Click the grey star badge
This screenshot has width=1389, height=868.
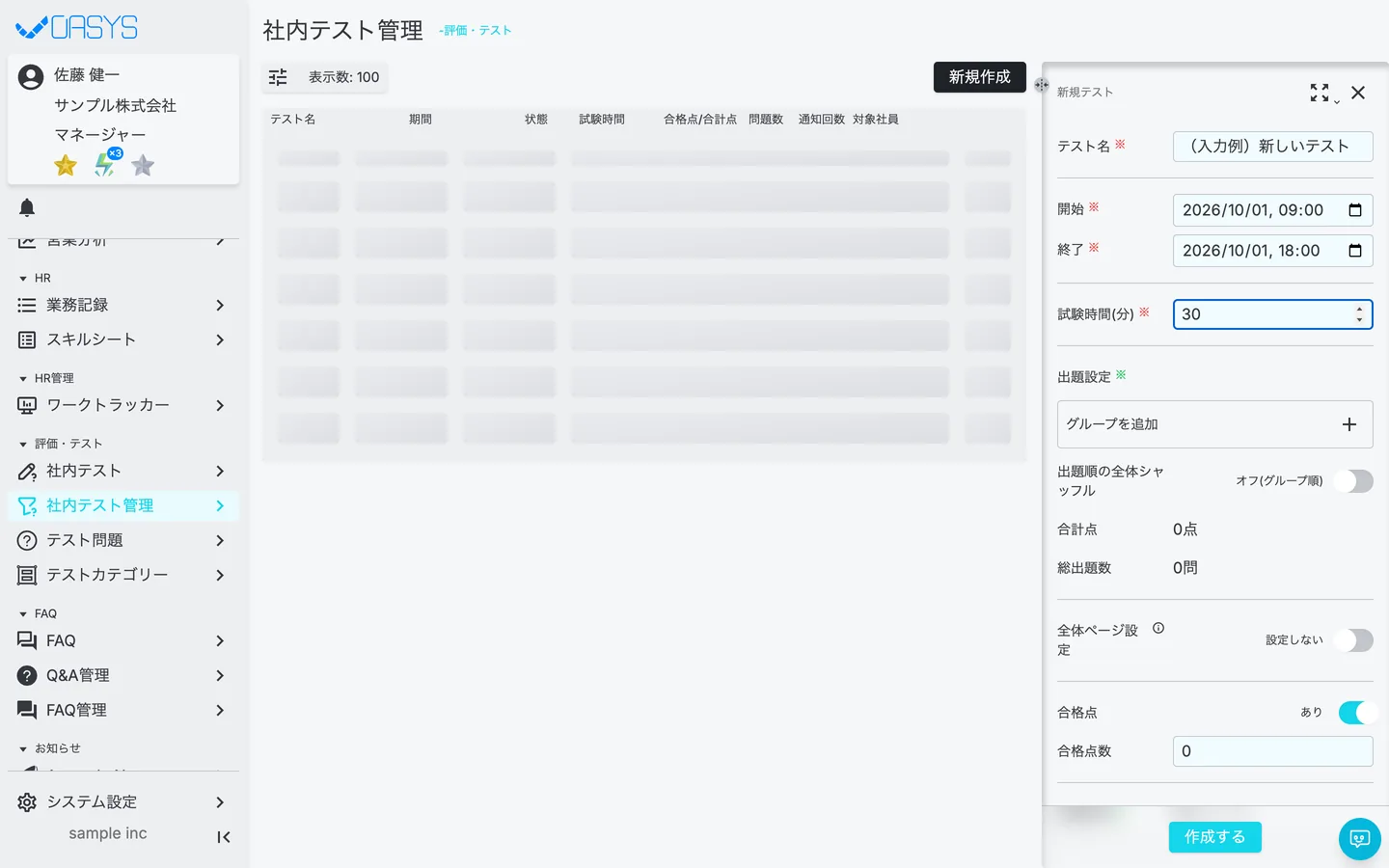click(x=143, y=166)
